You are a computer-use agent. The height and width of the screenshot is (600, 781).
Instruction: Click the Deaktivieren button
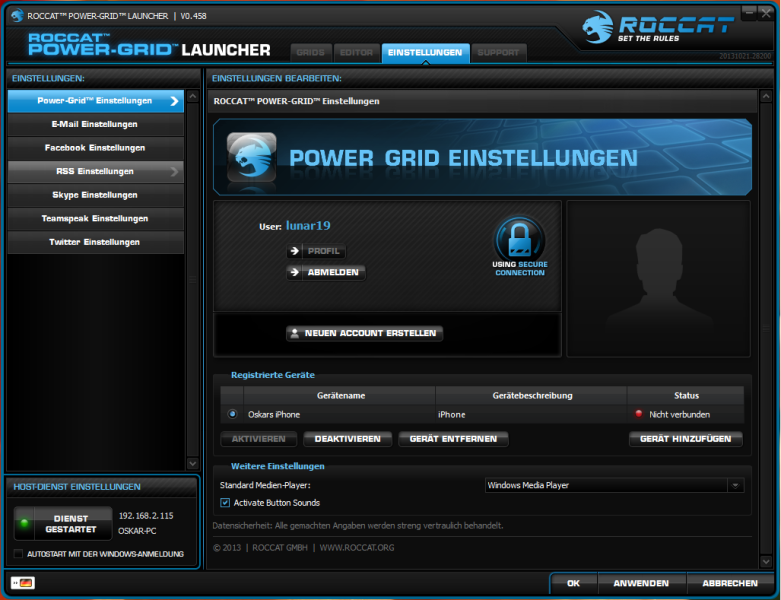(348, 439)
